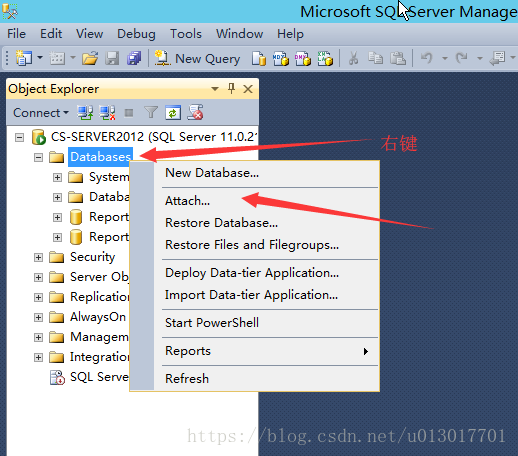Expand the Integration Services folder

click(x=39, y=357)
